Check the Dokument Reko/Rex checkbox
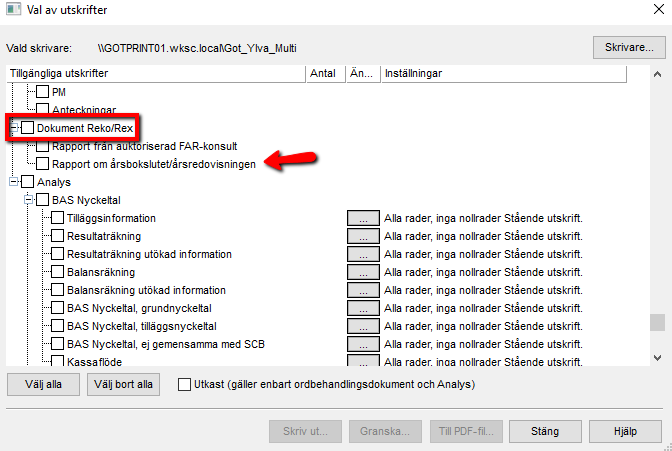The width and height of the screenshot is (672, 451). pos(27,128)
